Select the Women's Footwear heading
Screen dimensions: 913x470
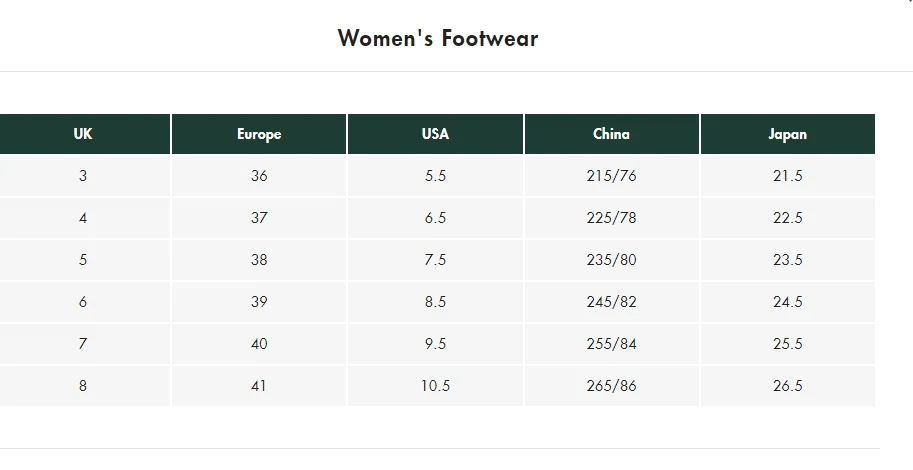click(438, 39)
